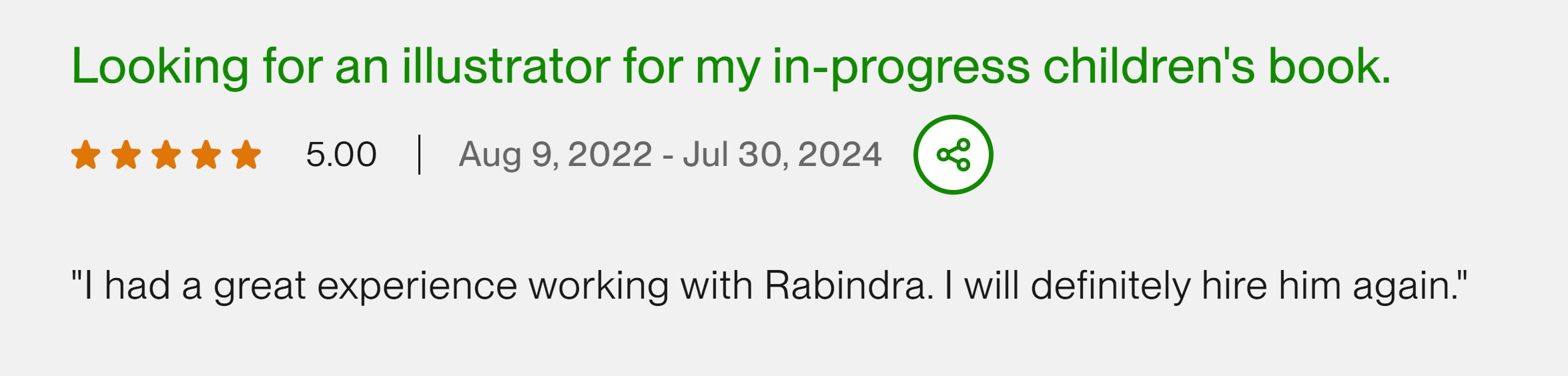The width and height of the screenshot is (1568, 376).
Task: Click the start date Aug 9, 2022
Action: (555, 155)
